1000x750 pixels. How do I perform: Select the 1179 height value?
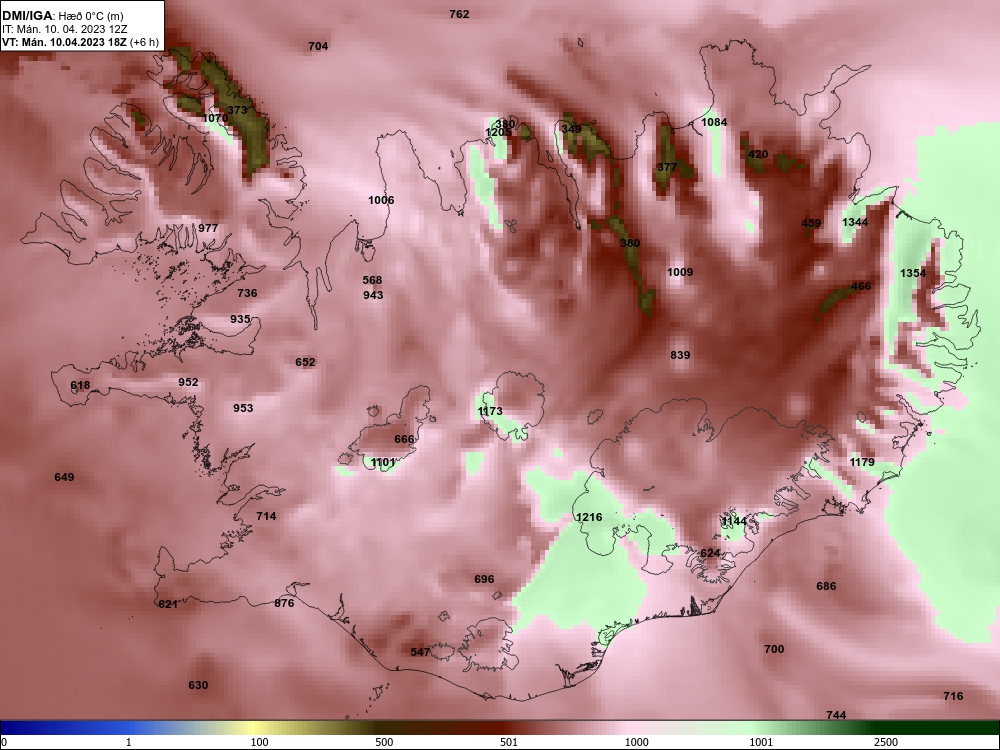(x=862, y=462)
